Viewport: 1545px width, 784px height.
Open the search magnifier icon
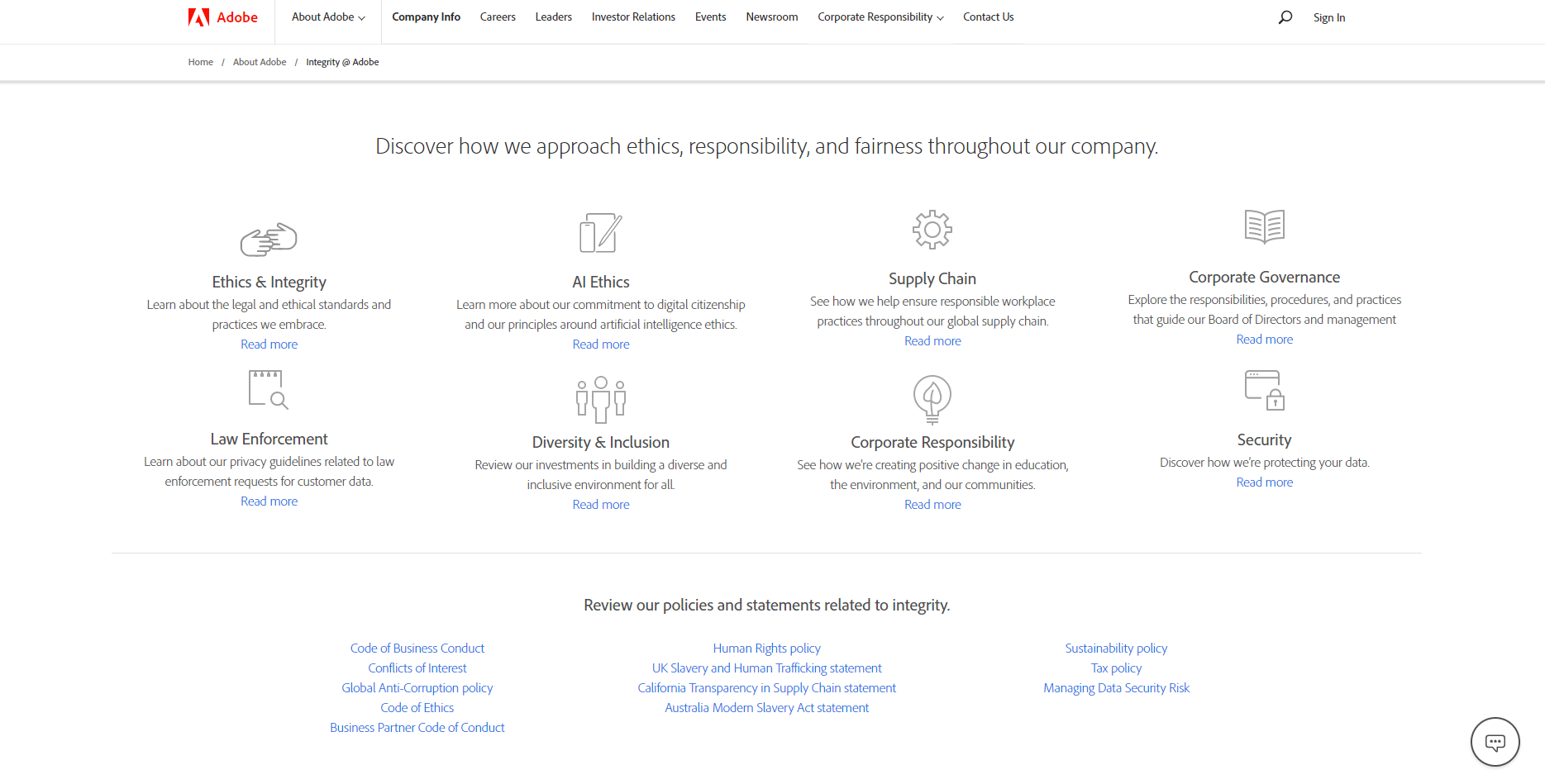point(1285,17)
